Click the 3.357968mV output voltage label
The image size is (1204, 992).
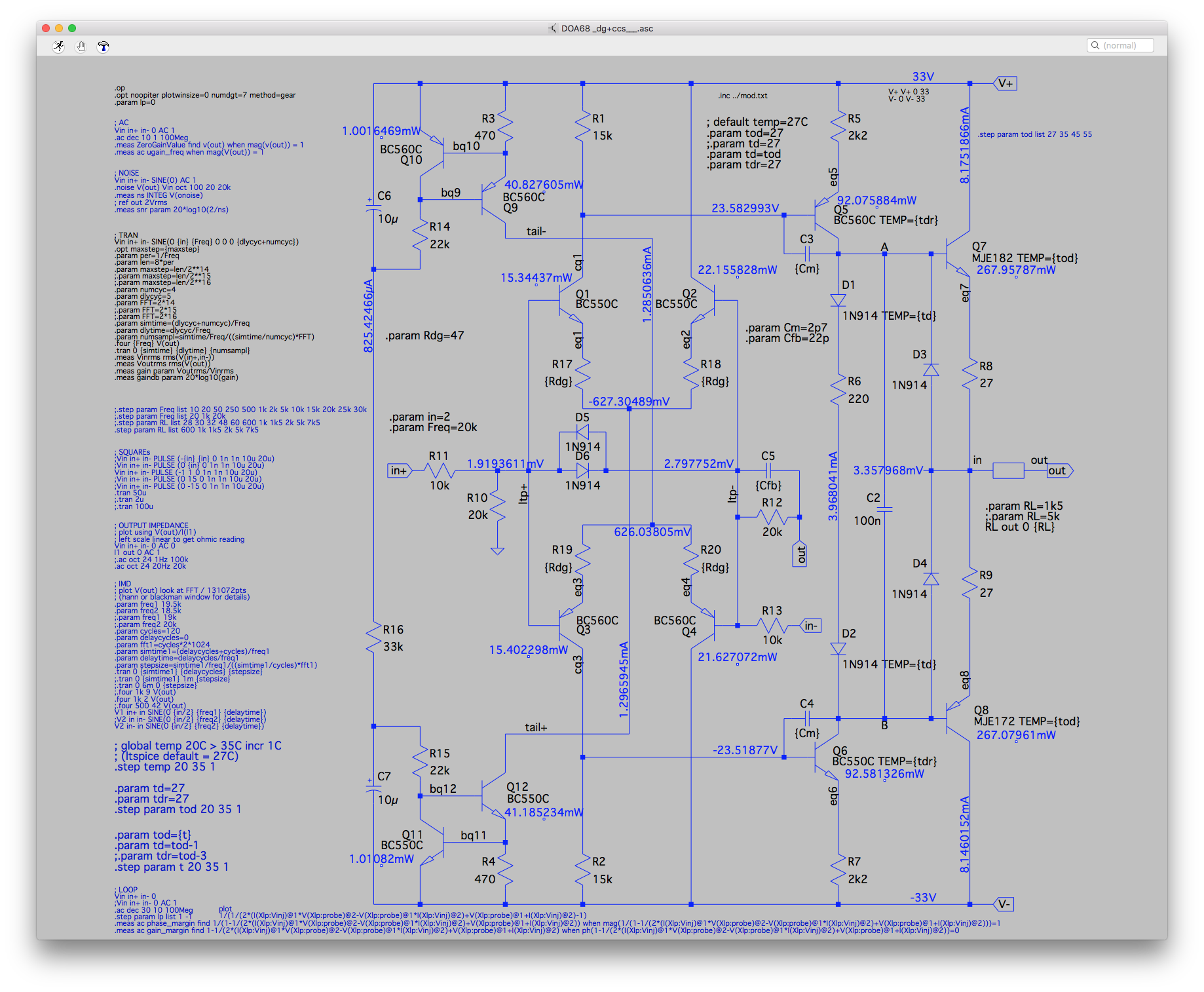pyautogui.click(x=888, y=470)
